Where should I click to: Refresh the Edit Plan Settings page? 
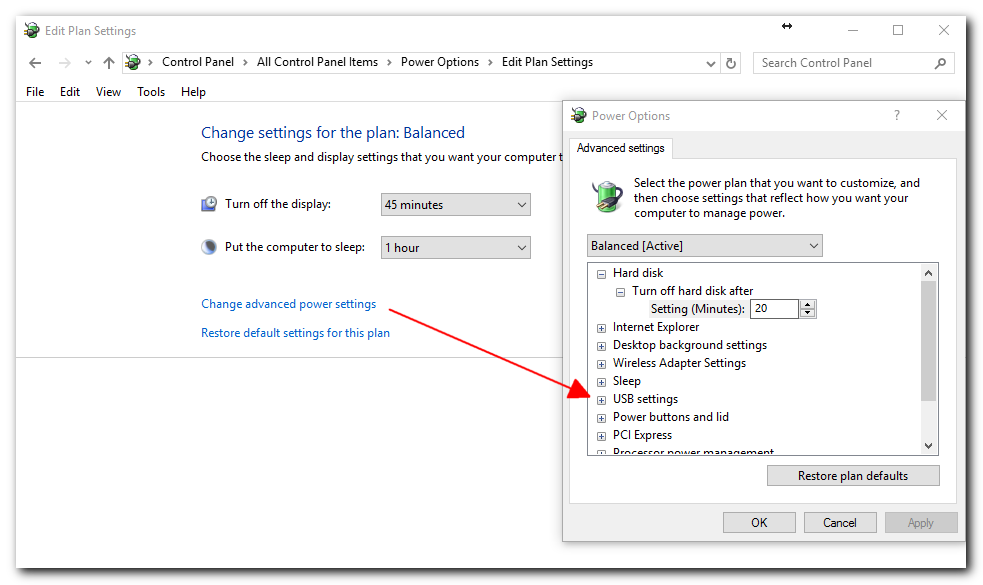731,63
